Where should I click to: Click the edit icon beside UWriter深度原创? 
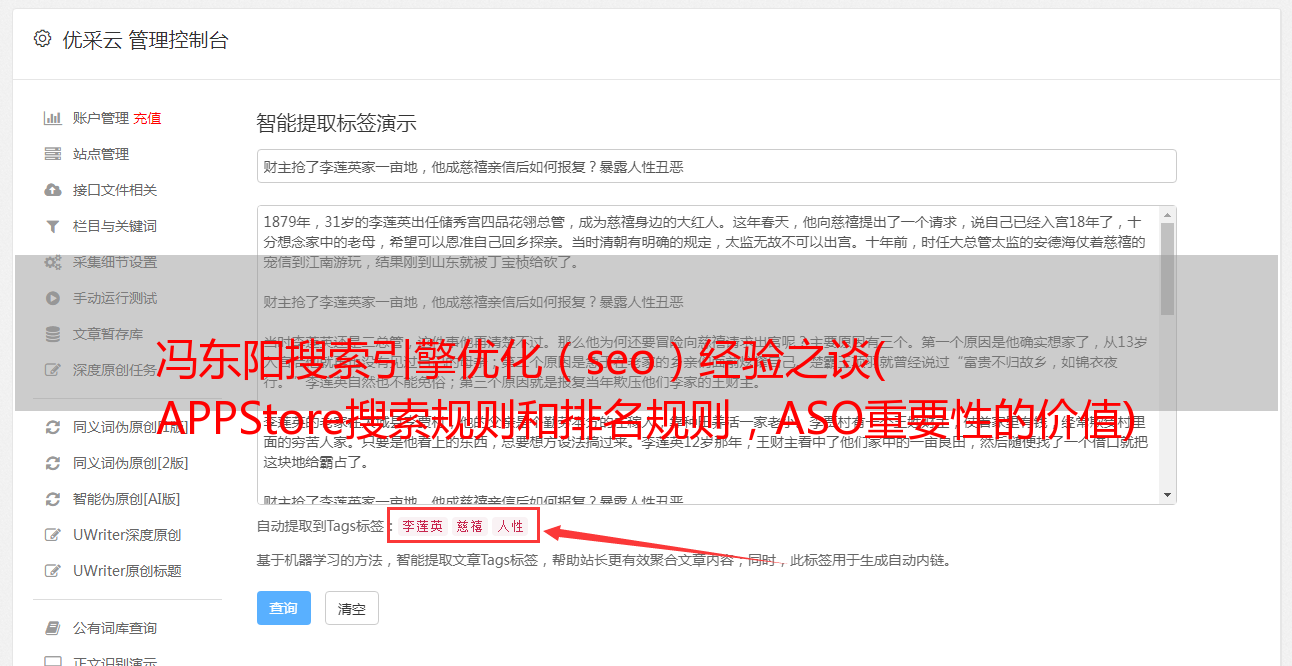tap(53, 535)
